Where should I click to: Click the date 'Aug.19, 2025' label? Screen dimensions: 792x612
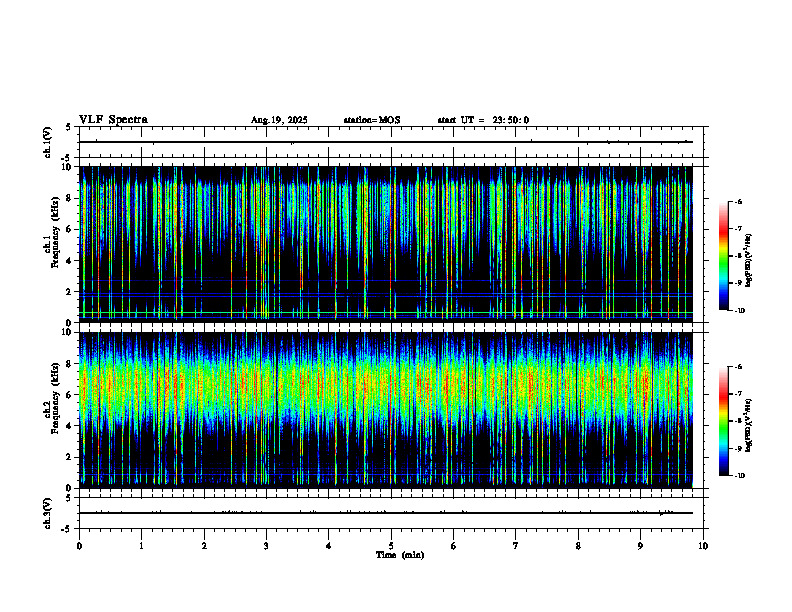pyautogui.click(x=279, y=120)
